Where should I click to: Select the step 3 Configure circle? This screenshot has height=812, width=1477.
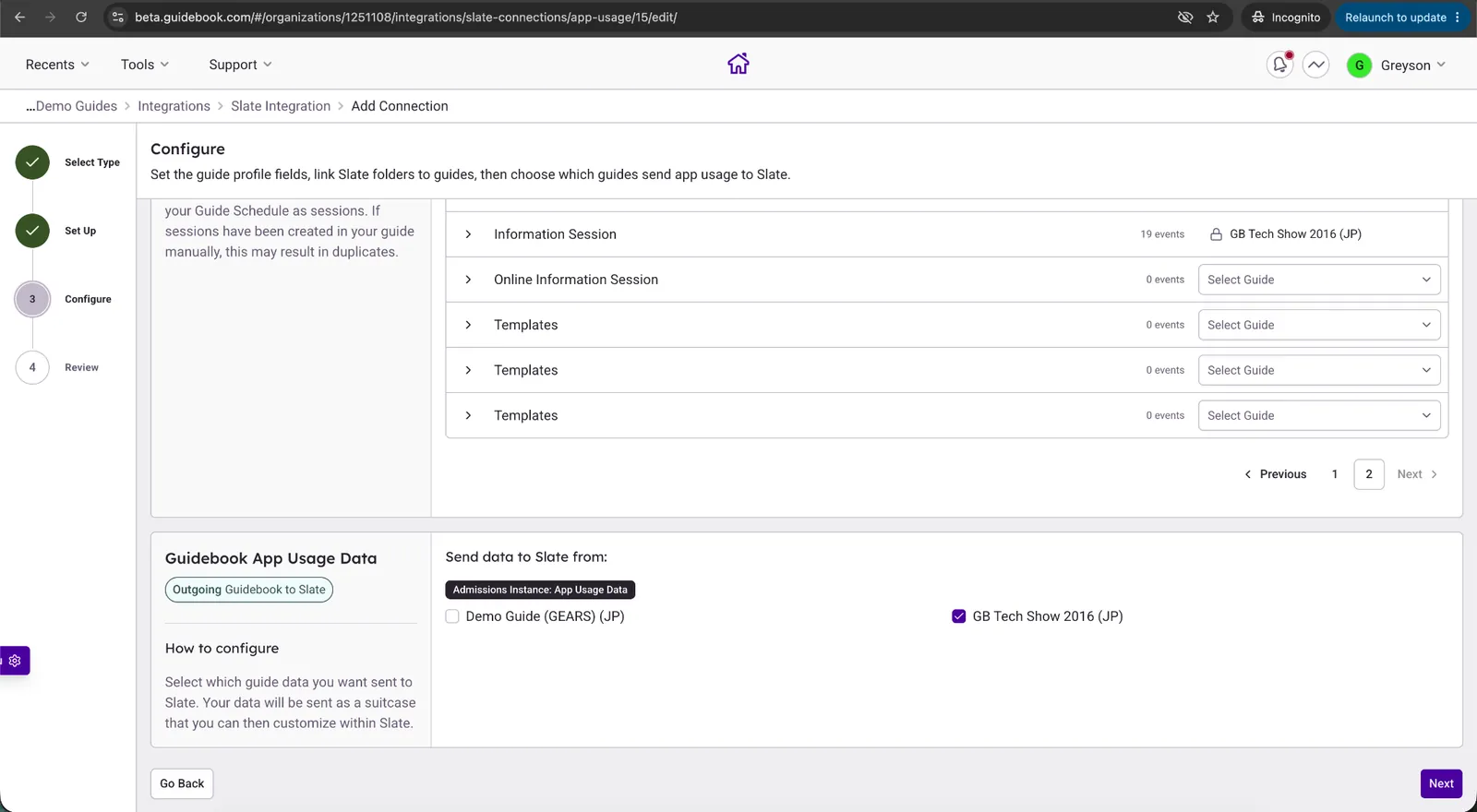(x=32, y=299)
